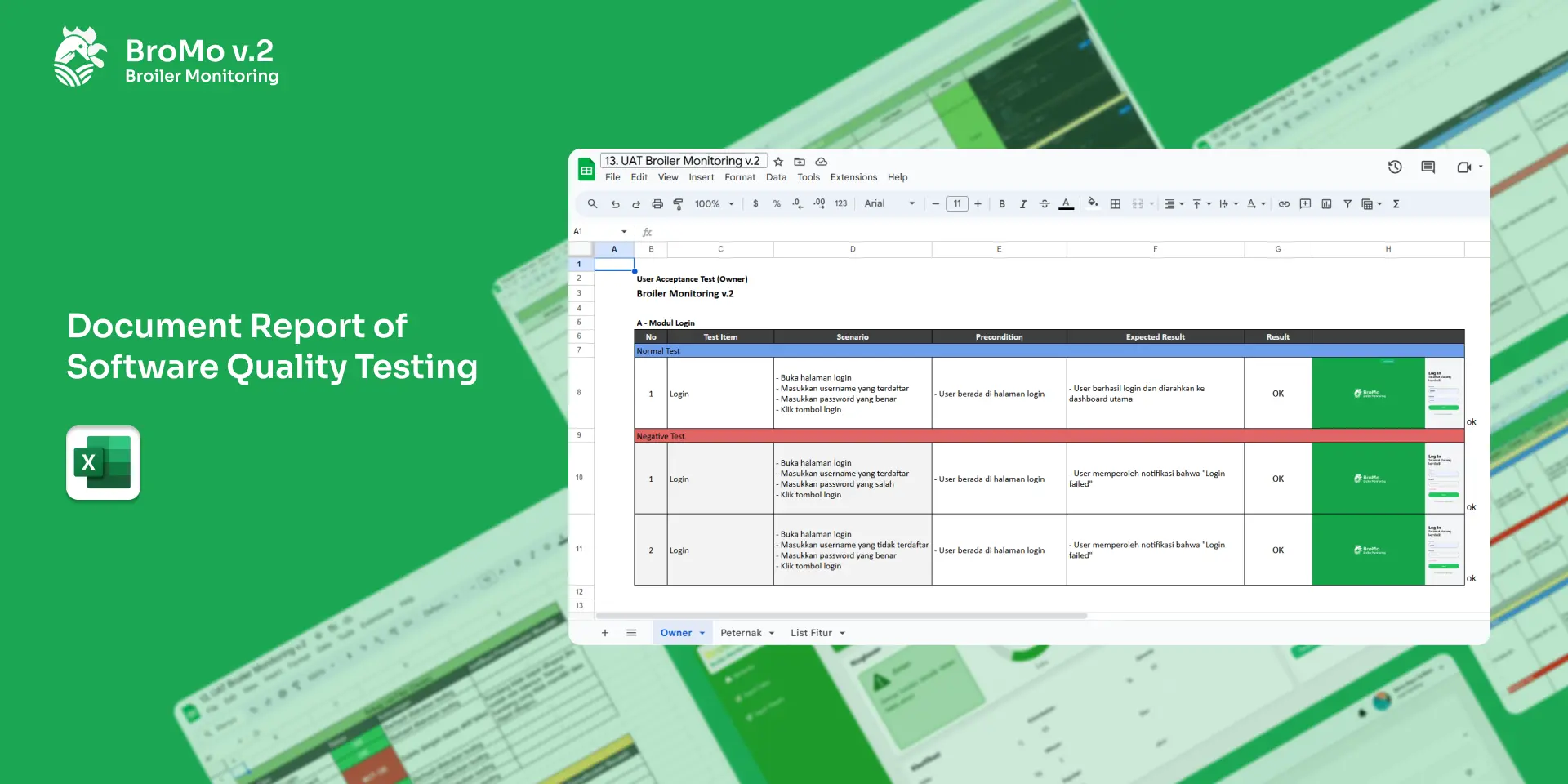
Task: Open the all sheets list icon
Action: tap(631, 633)
